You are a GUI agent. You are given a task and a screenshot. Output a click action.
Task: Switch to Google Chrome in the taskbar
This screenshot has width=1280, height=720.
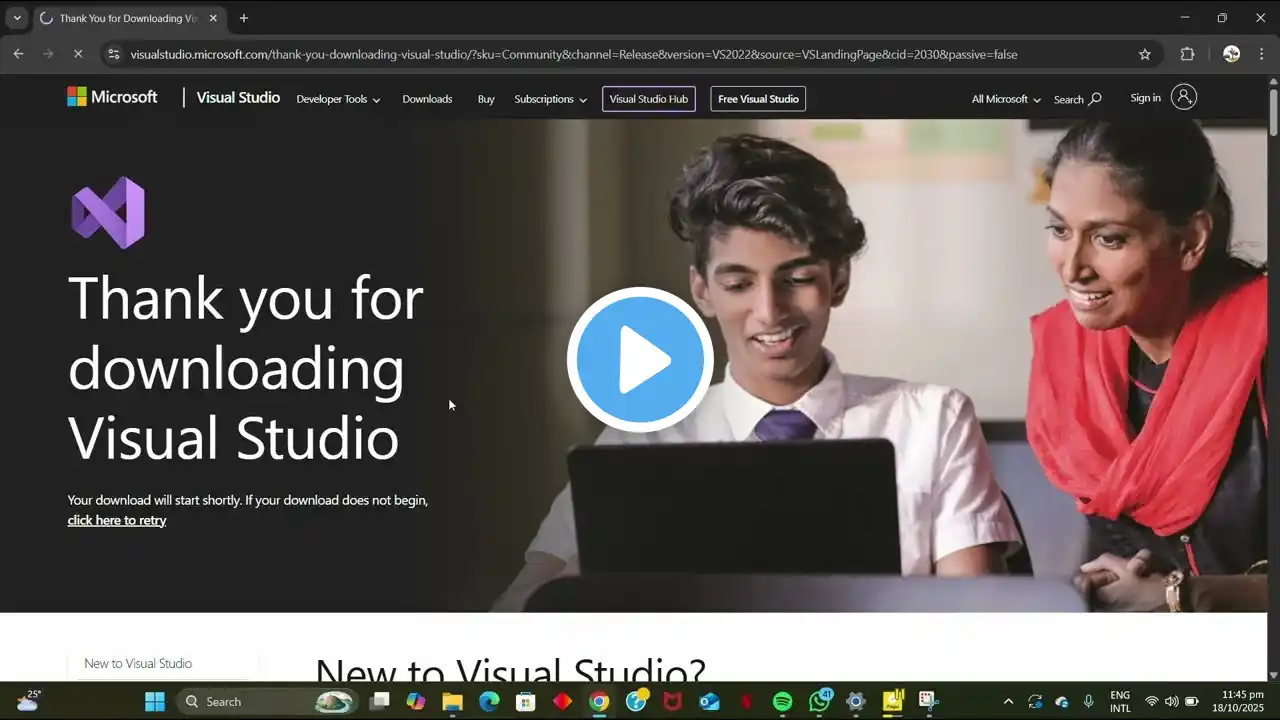point(599,701)
